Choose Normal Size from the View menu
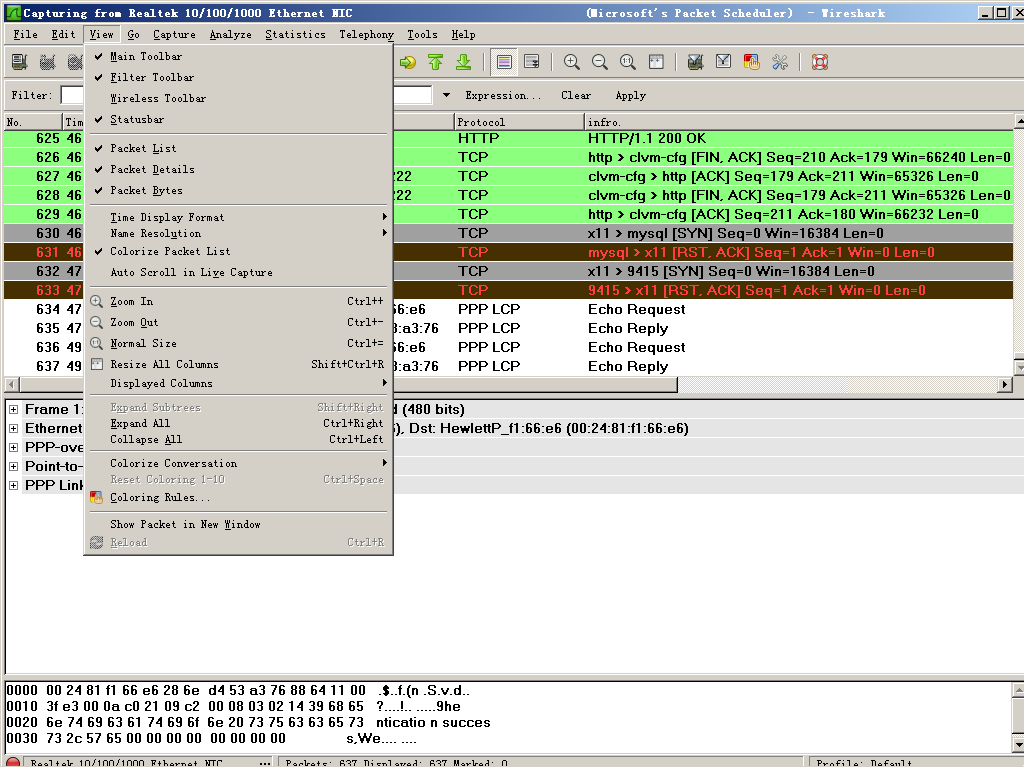This screenshot has height=768, width=1024. click(x=238, y=343)
